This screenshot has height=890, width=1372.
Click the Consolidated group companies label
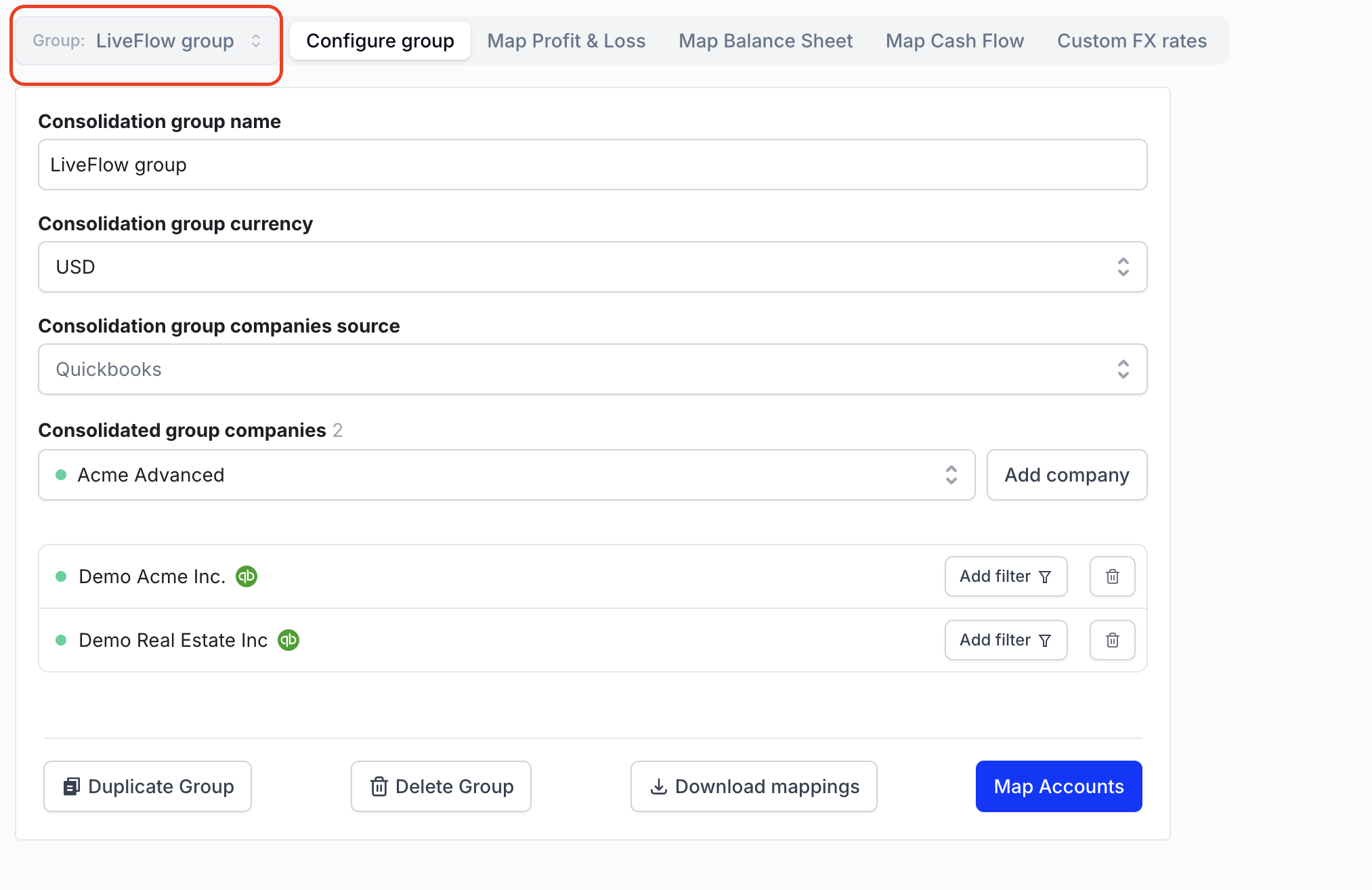[182, 430]
